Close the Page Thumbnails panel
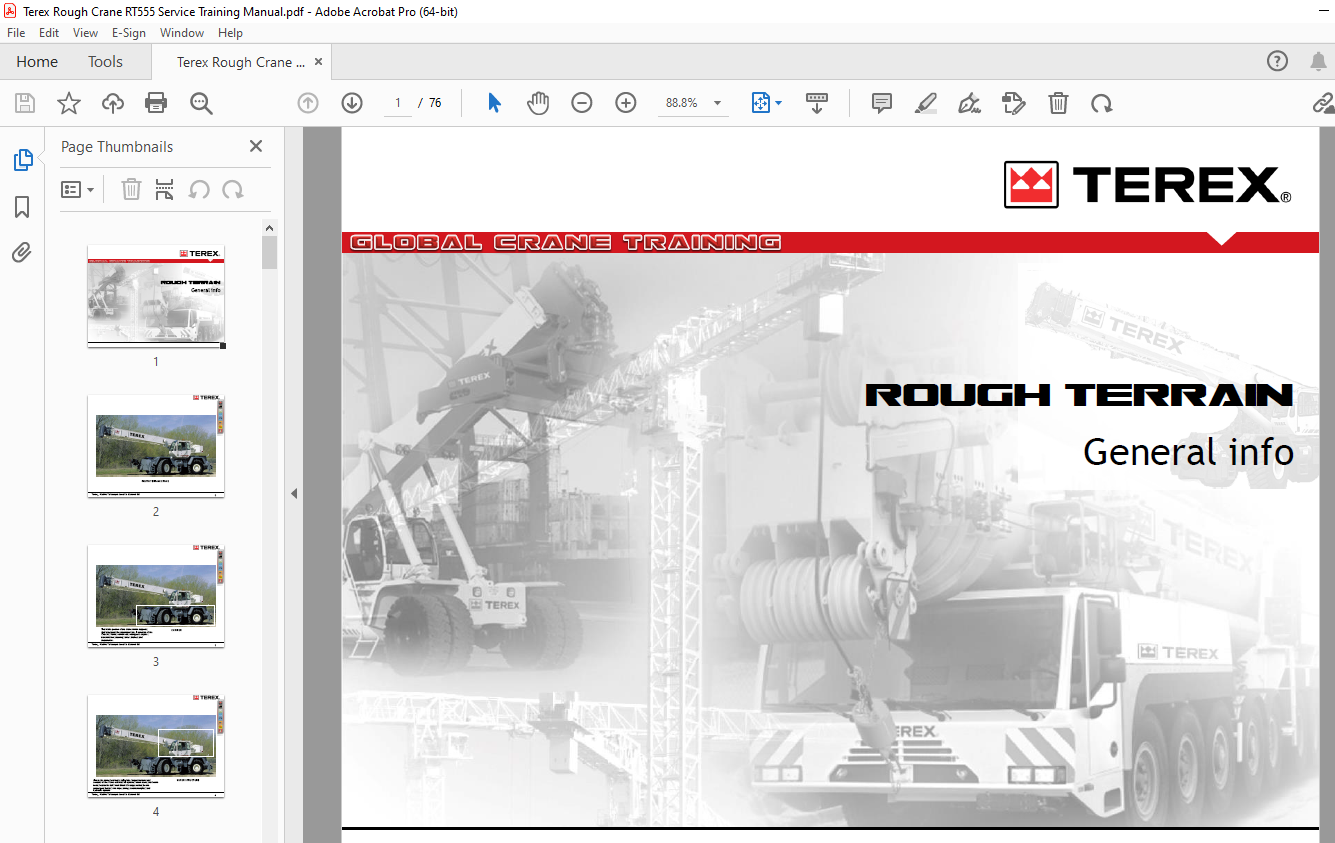The height and width of the screenshot is (843, 1335). pyautogui.click(x=256, y=146)
